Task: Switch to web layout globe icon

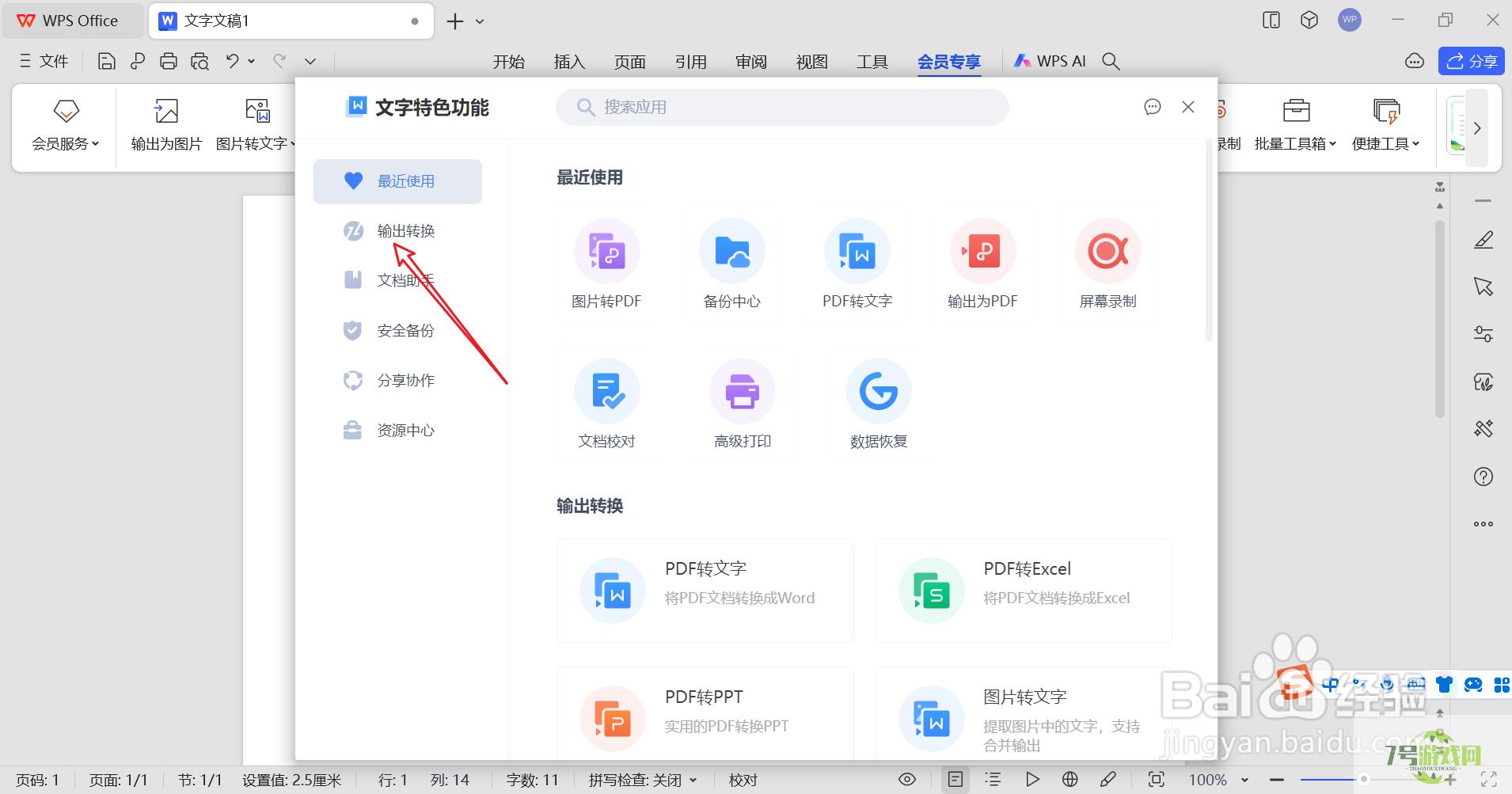Action: (x=1070, y=780)
